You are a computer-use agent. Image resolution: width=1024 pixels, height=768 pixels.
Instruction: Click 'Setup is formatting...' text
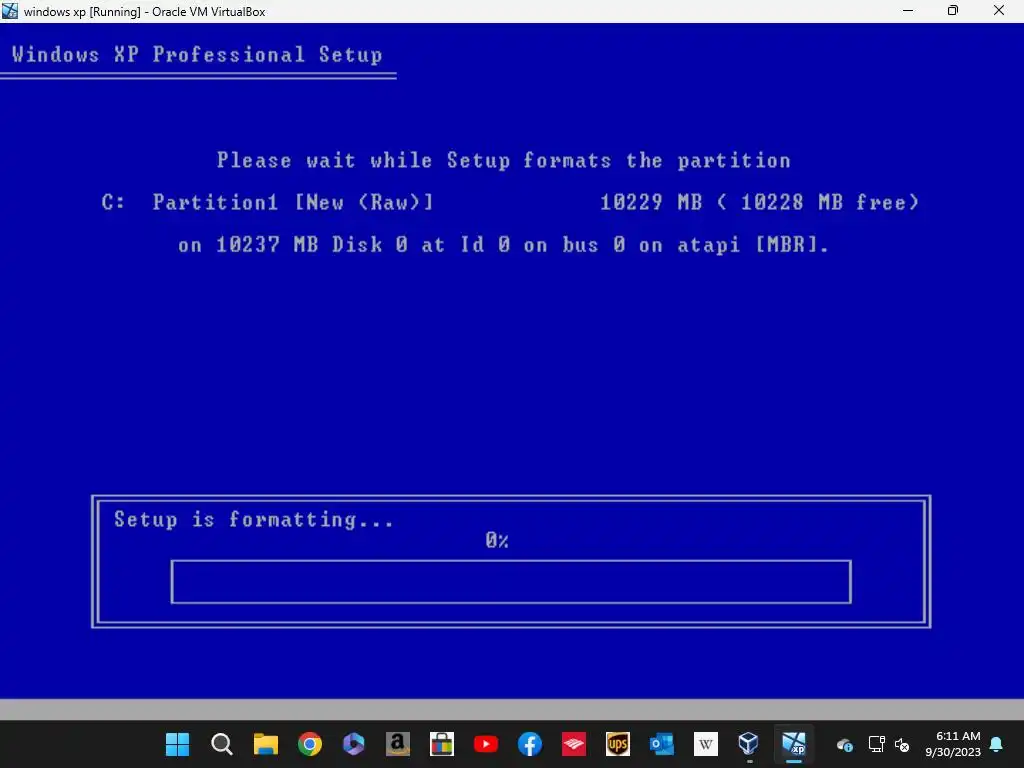pyautogui.click(x=254, y=519)
